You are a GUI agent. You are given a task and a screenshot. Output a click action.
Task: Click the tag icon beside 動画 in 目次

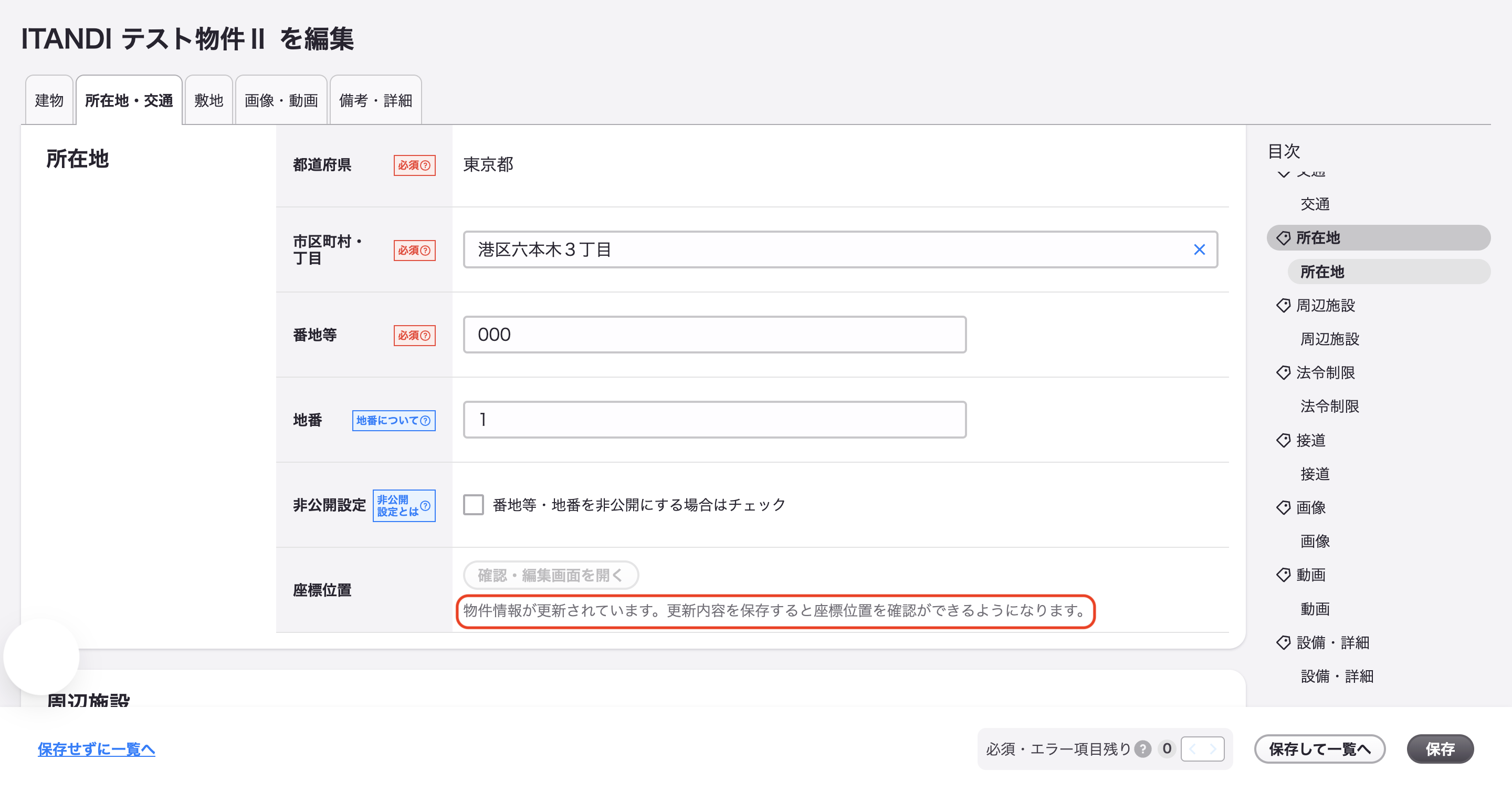1283,575
